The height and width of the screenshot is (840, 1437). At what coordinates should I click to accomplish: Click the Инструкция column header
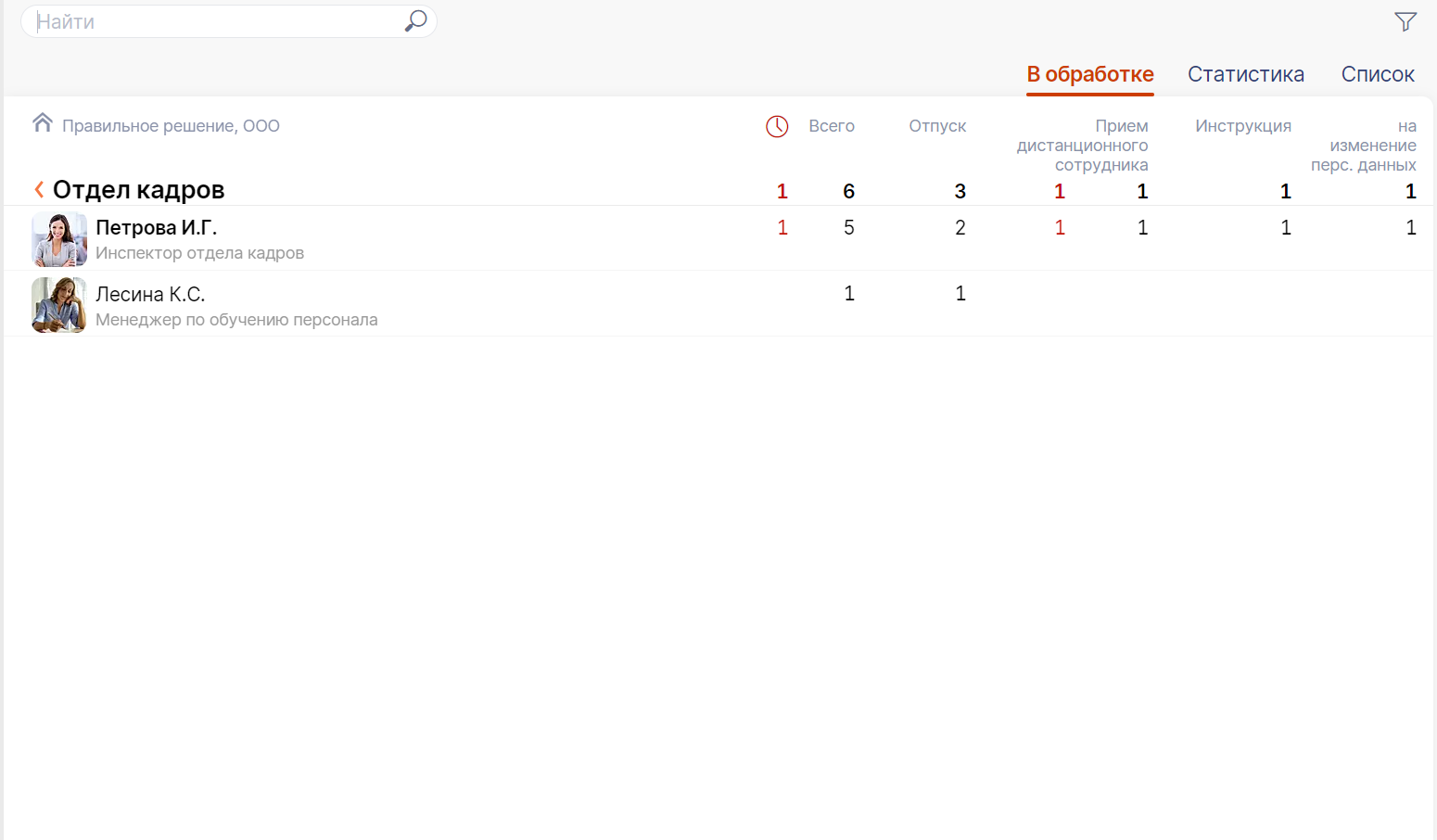1242,126
